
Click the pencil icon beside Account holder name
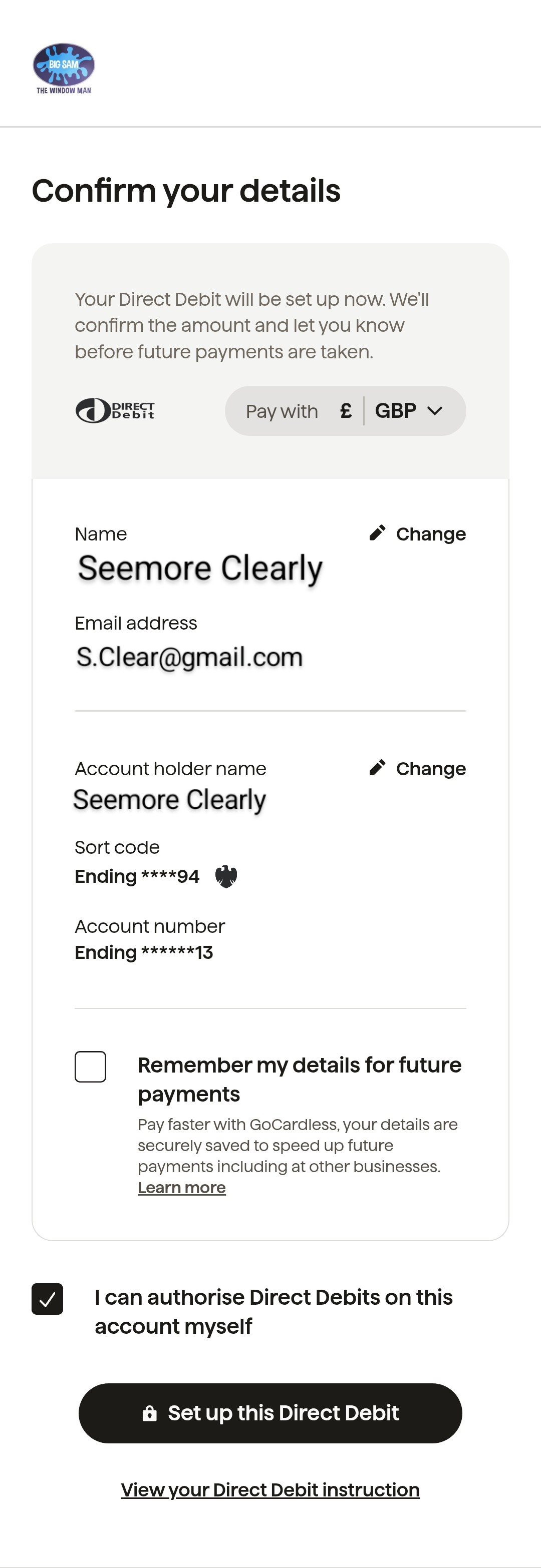click(x=377, y=768)
